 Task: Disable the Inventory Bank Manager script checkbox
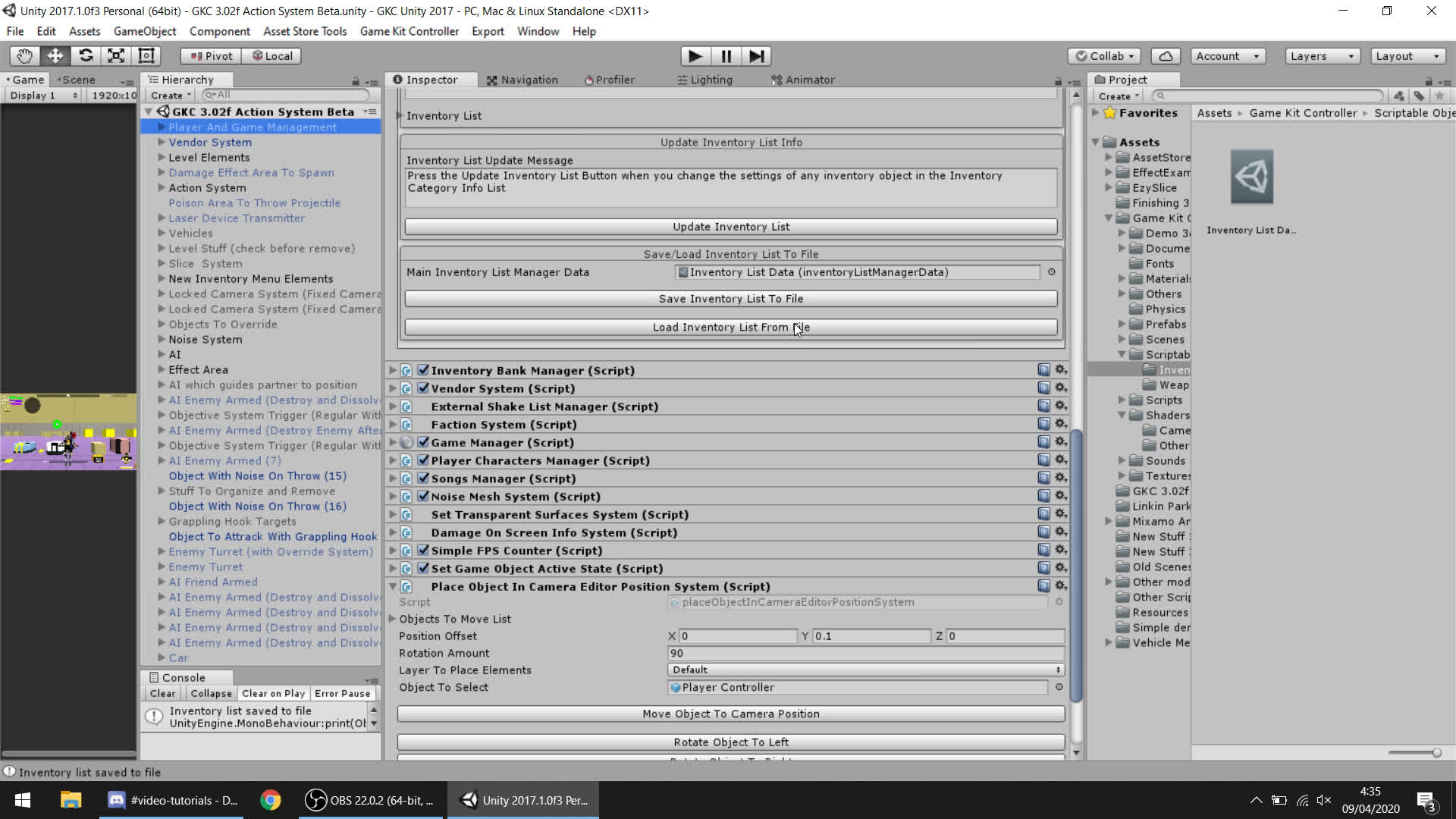(x=423, y=370)
